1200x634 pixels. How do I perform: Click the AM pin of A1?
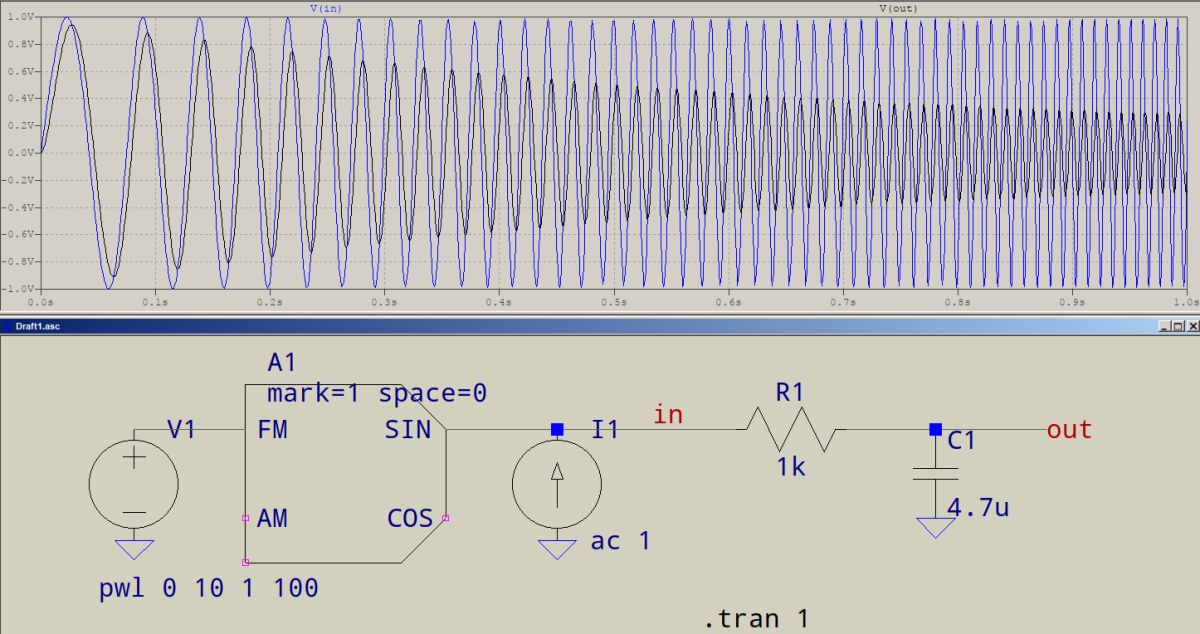(x=273, y=519)
